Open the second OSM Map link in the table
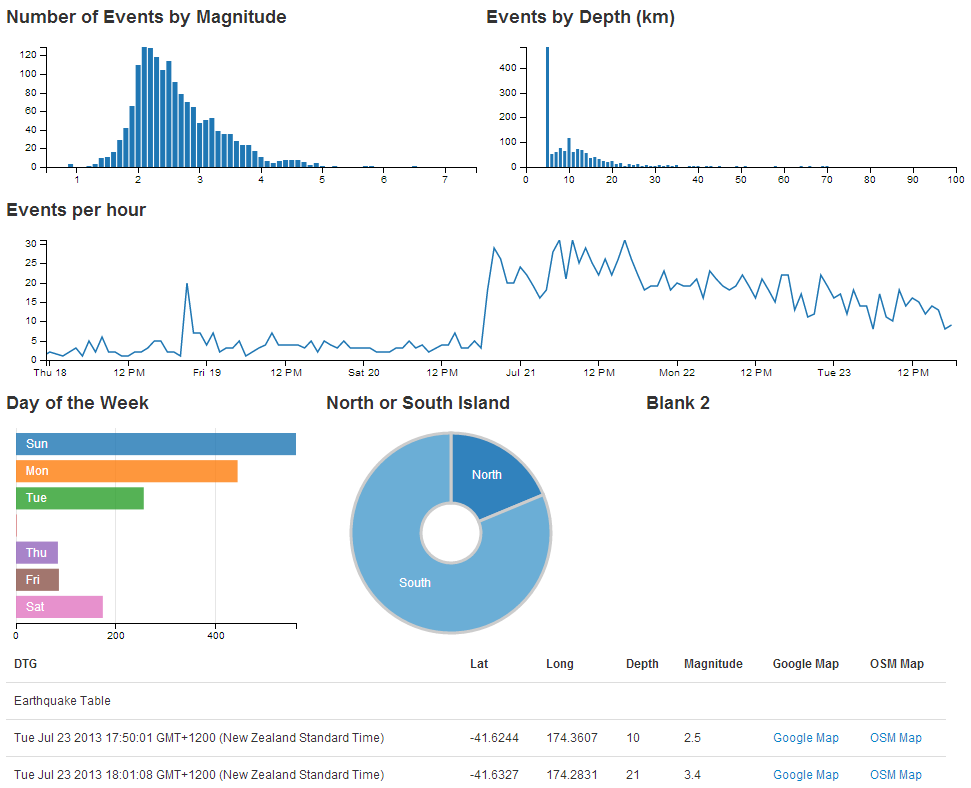This screenshot has height=788, width=971. (894, 774)
